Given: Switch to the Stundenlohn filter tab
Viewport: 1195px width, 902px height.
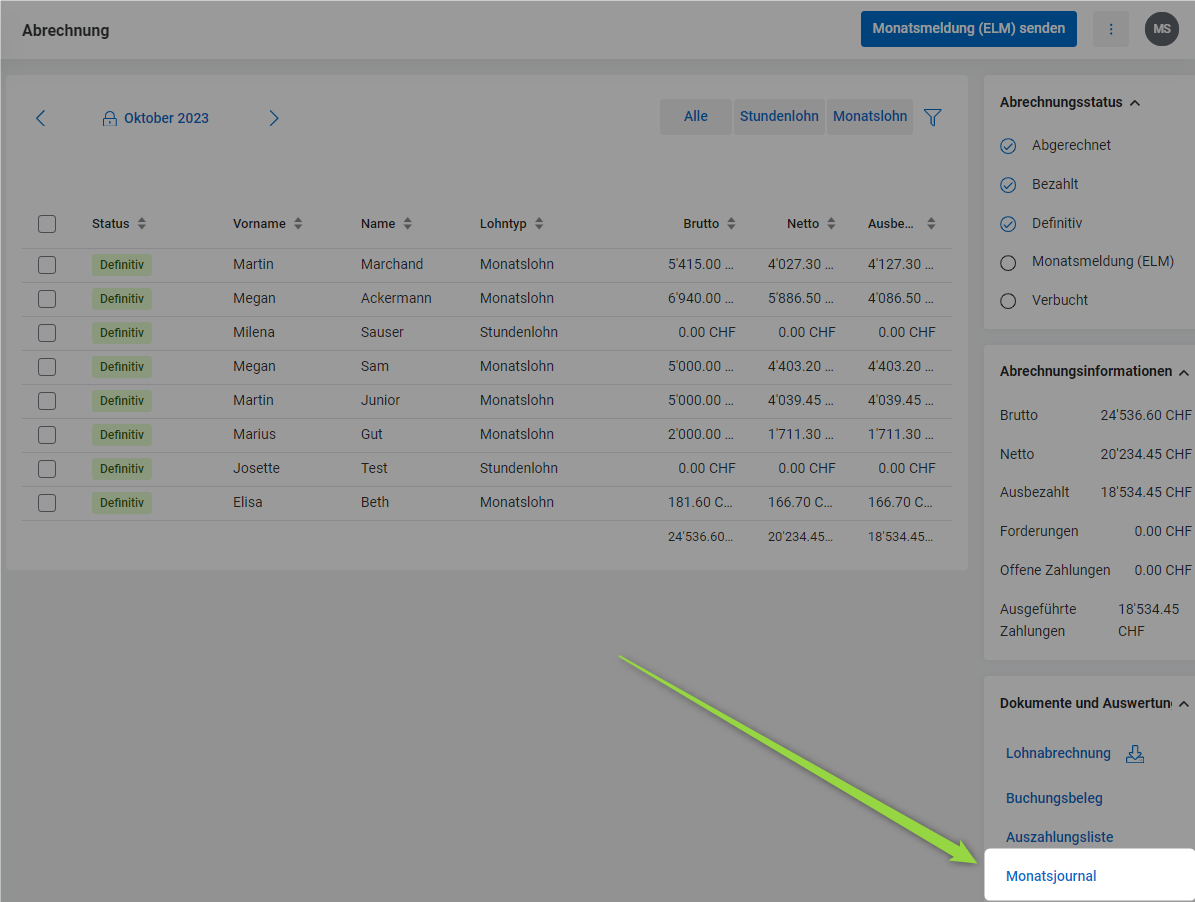Looking at the screenshot, I should [779, 117].
